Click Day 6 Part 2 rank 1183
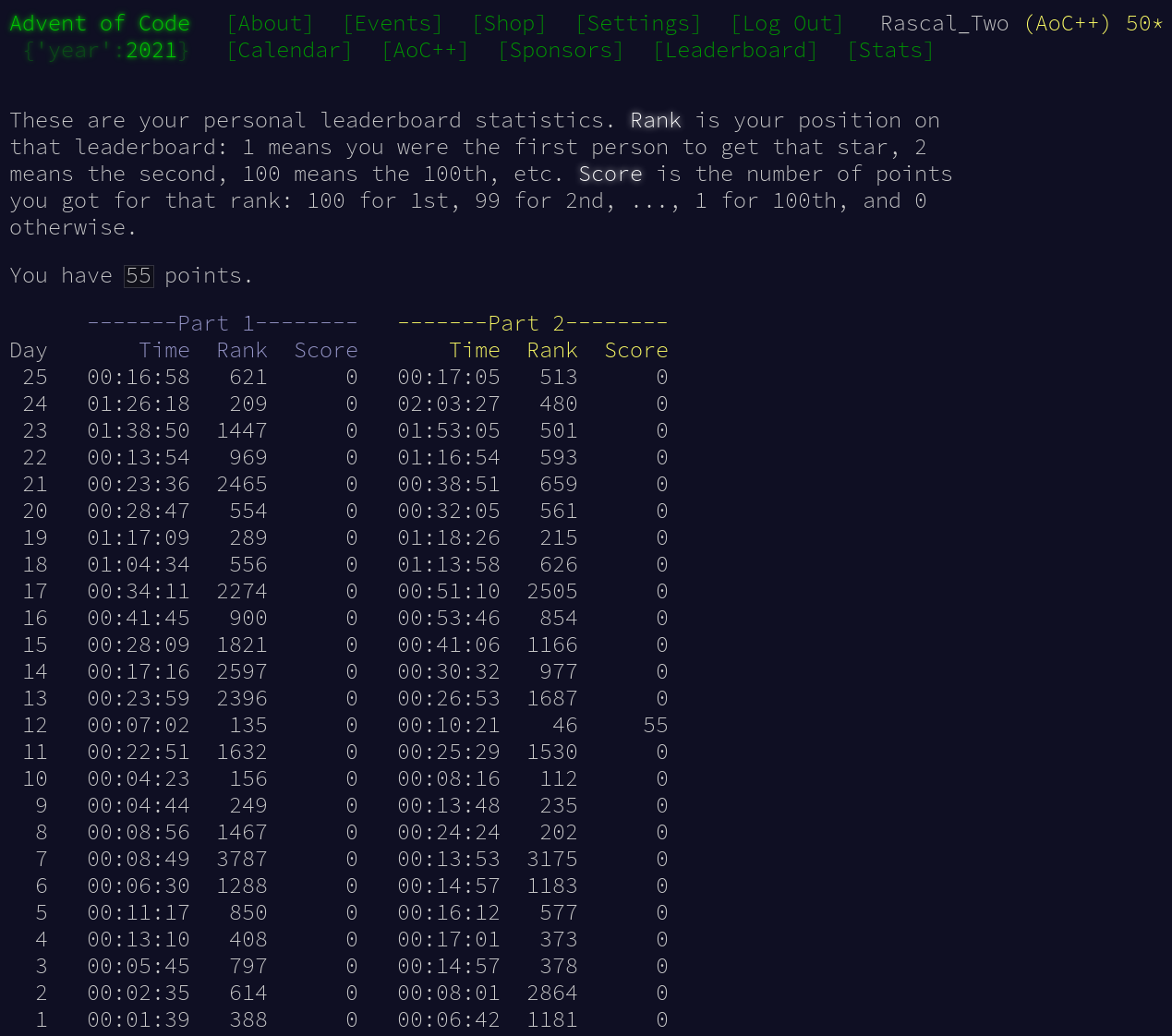 pyautogui.click(x=552, y=885)
